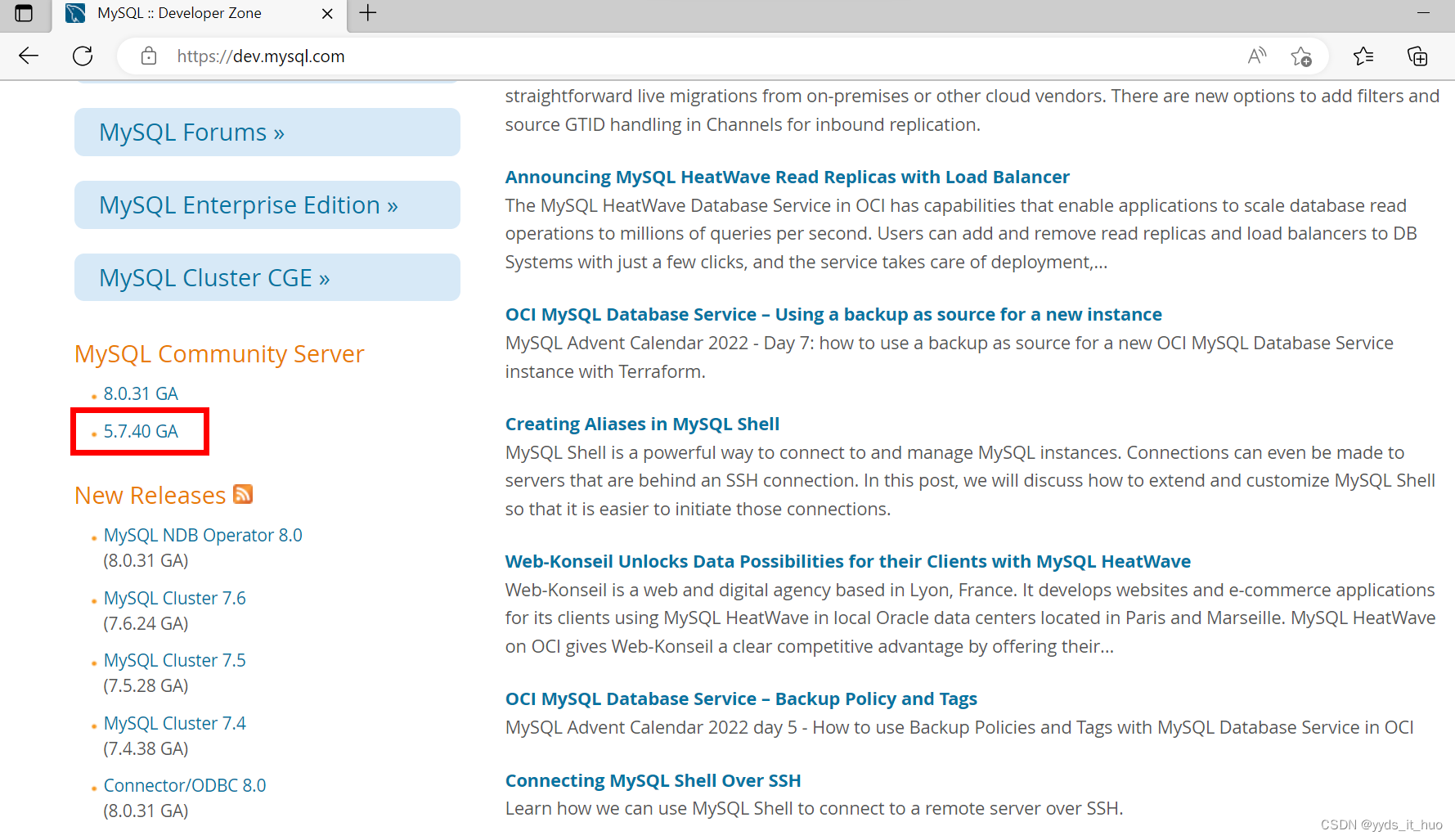This screenshot has width=1455, height=840.
Task: Click the New Releases RSS feed icon
Action: [243, 494]
